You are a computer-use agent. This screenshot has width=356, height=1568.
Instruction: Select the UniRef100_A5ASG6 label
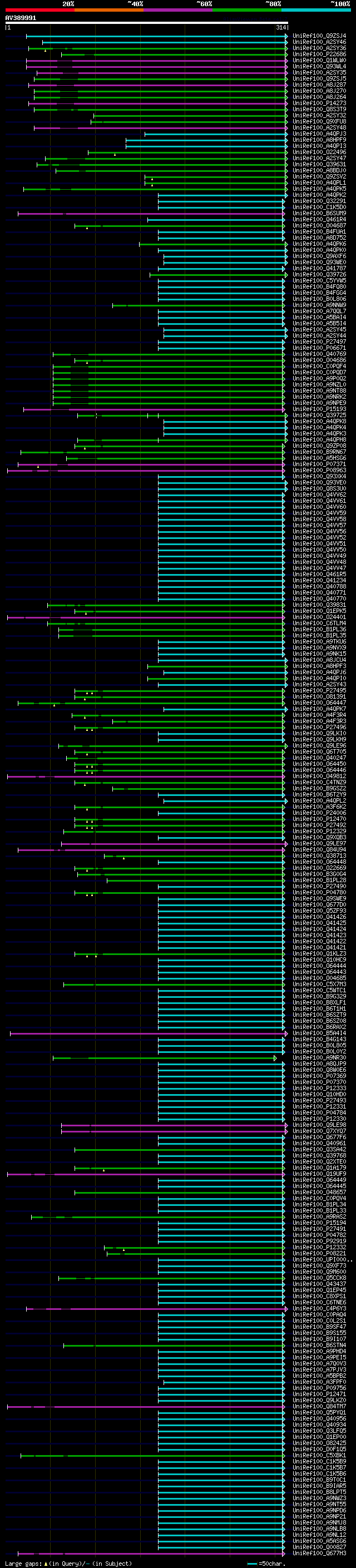(x=319, y=1541)
